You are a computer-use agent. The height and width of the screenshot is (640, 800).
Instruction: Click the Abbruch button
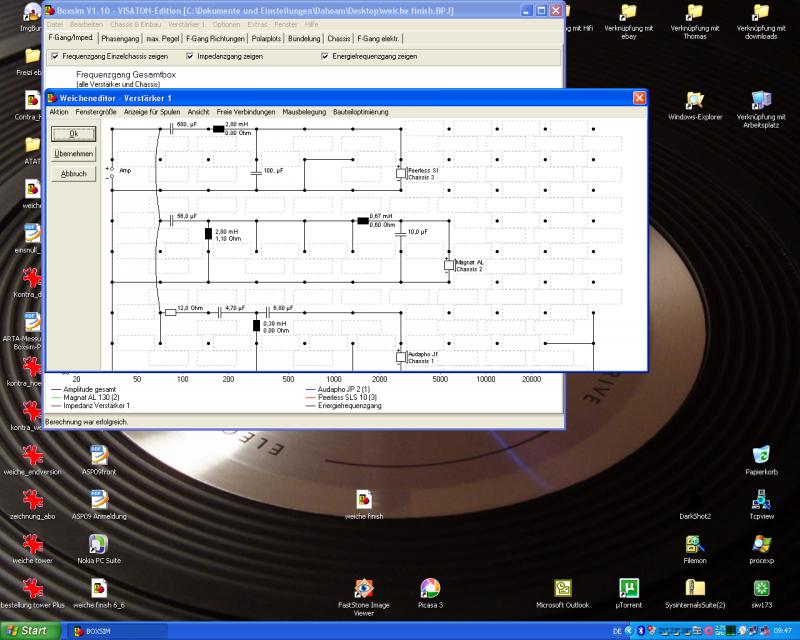73,174
